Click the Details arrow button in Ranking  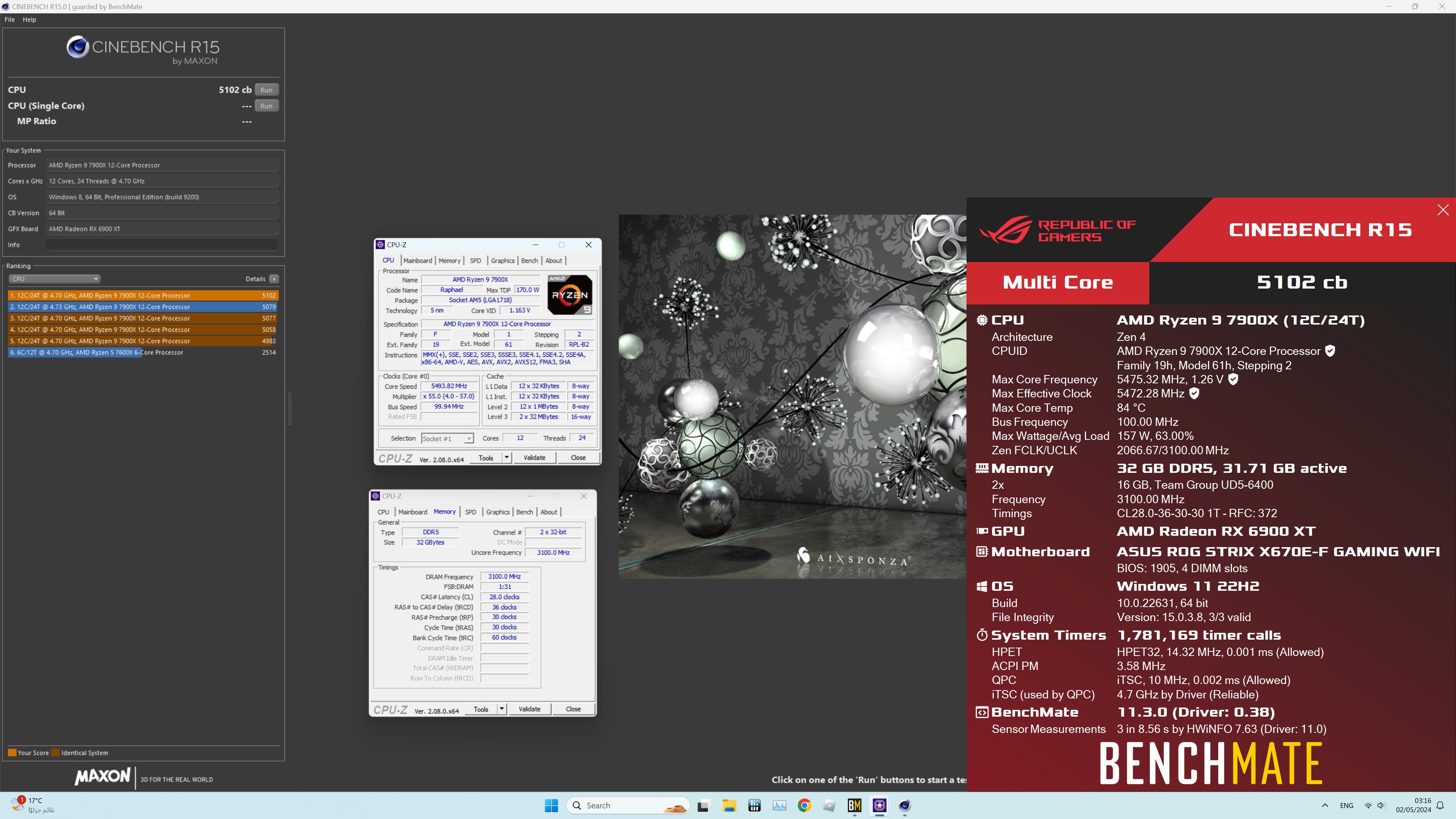click(274, 279)
